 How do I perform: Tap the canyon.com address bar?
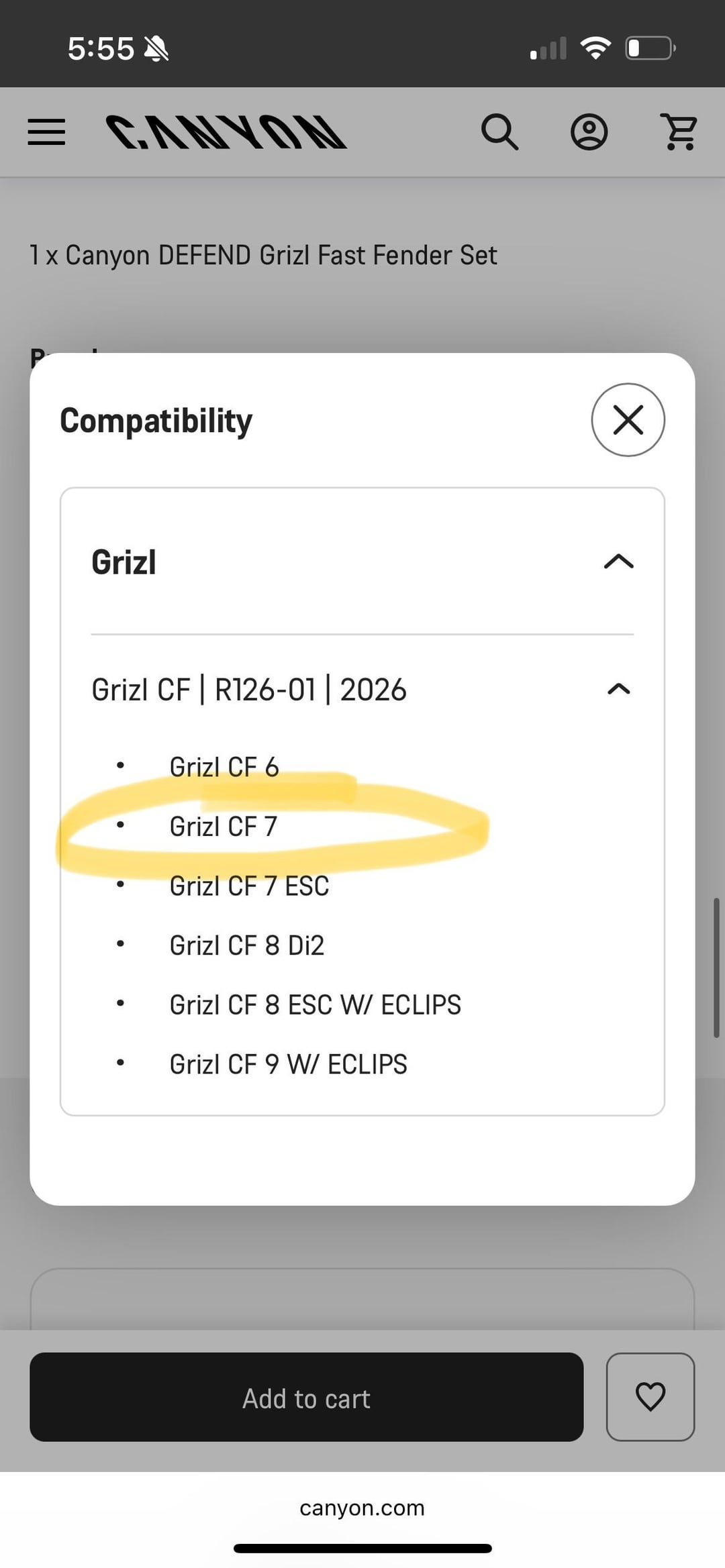(x=362, y=1508)
